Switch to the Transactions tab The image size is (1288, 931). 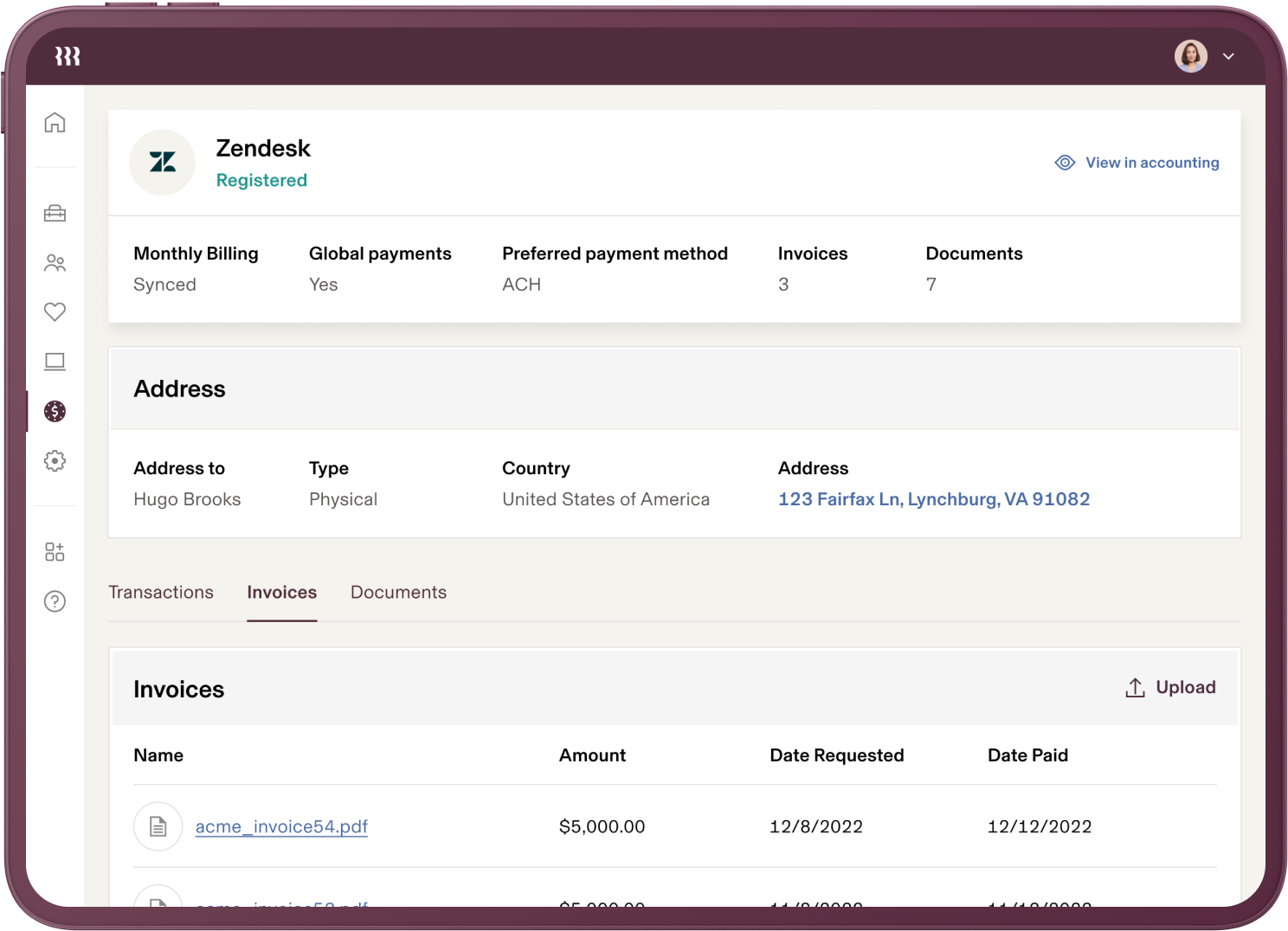[x=161, y=593]
